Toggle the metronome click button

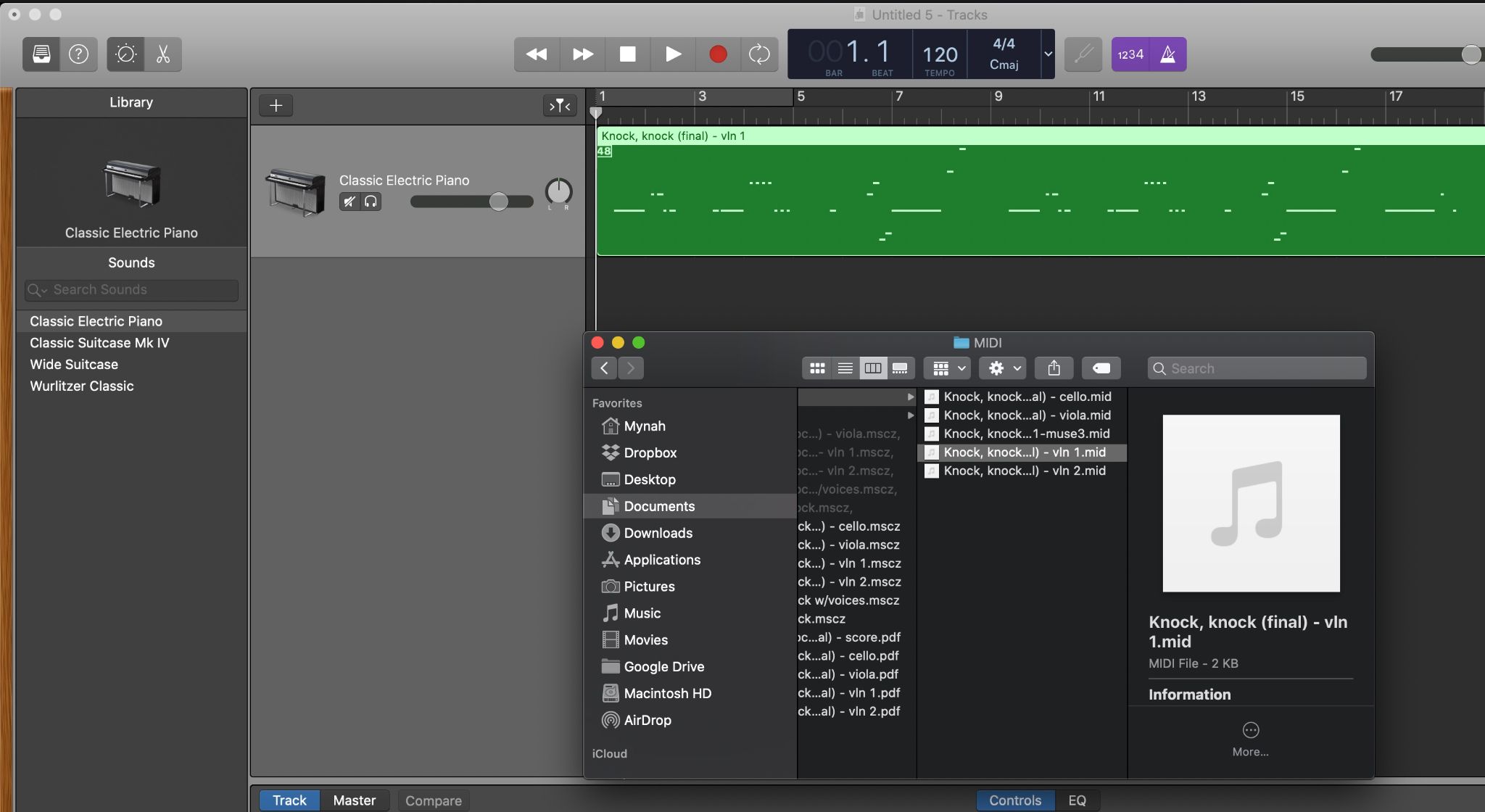point(1167,54)
